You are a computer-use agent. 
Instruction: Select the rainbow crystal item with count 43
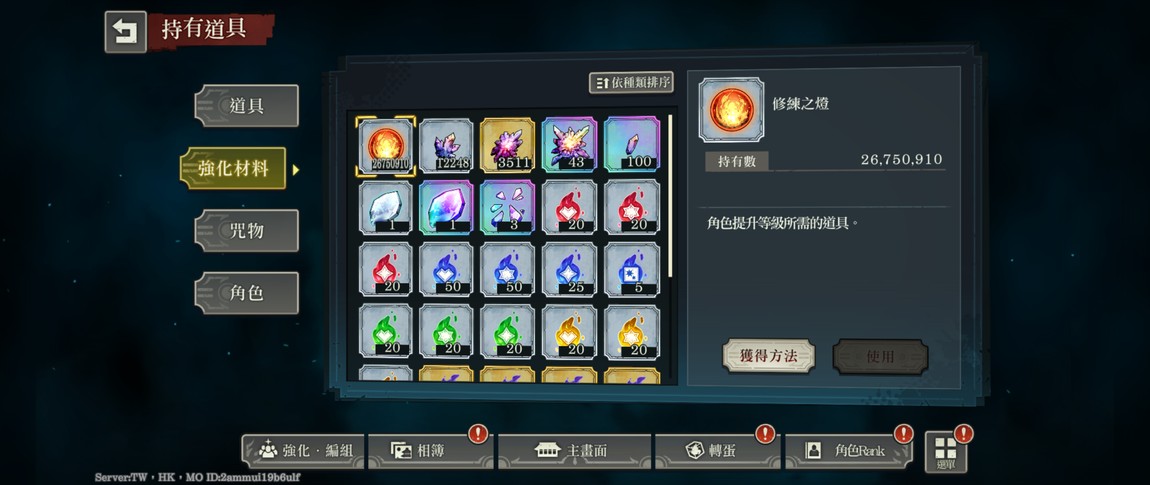569,145
